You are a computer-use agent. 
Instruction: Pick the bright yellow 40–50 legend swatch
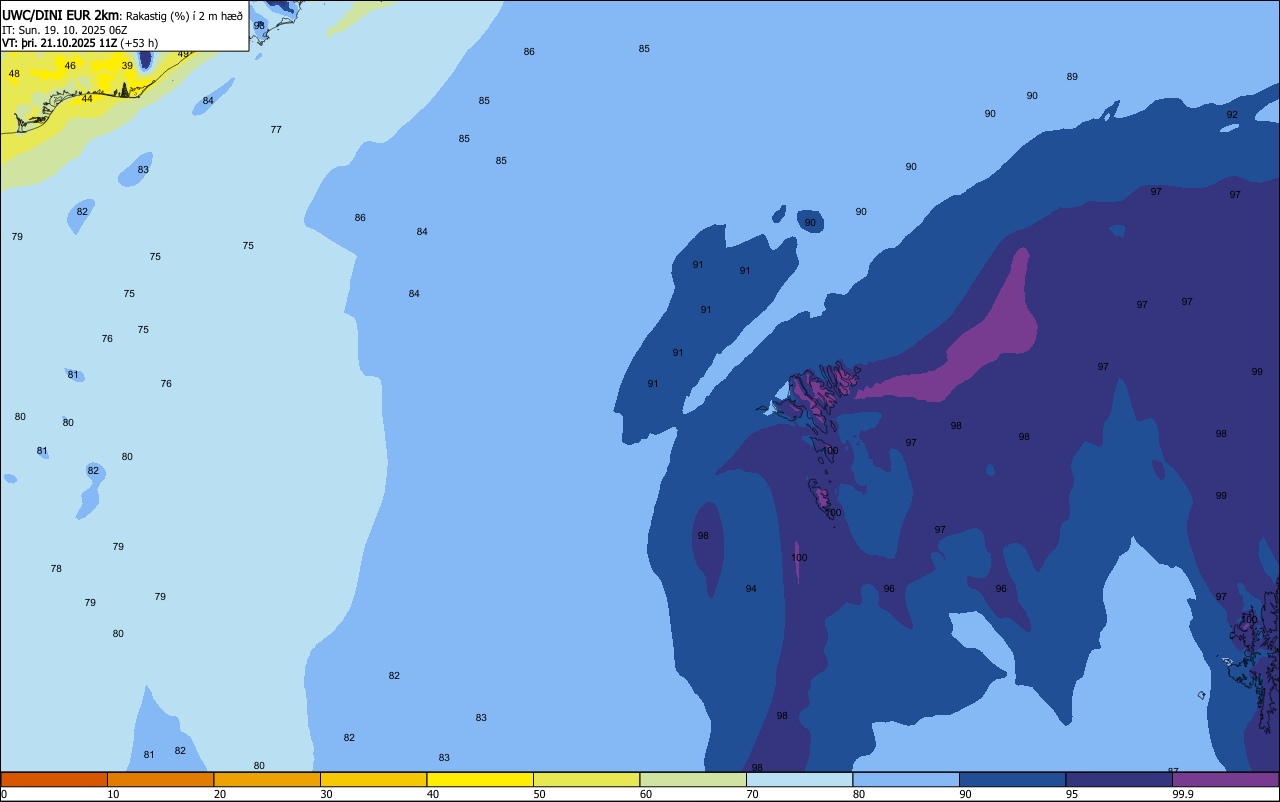480,779
